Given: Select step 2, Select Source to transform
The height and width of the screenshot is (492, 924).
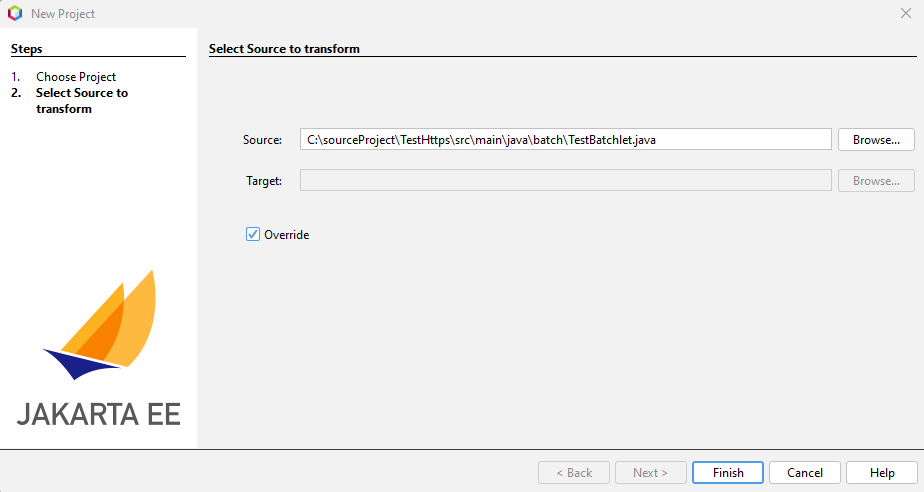Looking at the screenshot, I should pos(82,101).
